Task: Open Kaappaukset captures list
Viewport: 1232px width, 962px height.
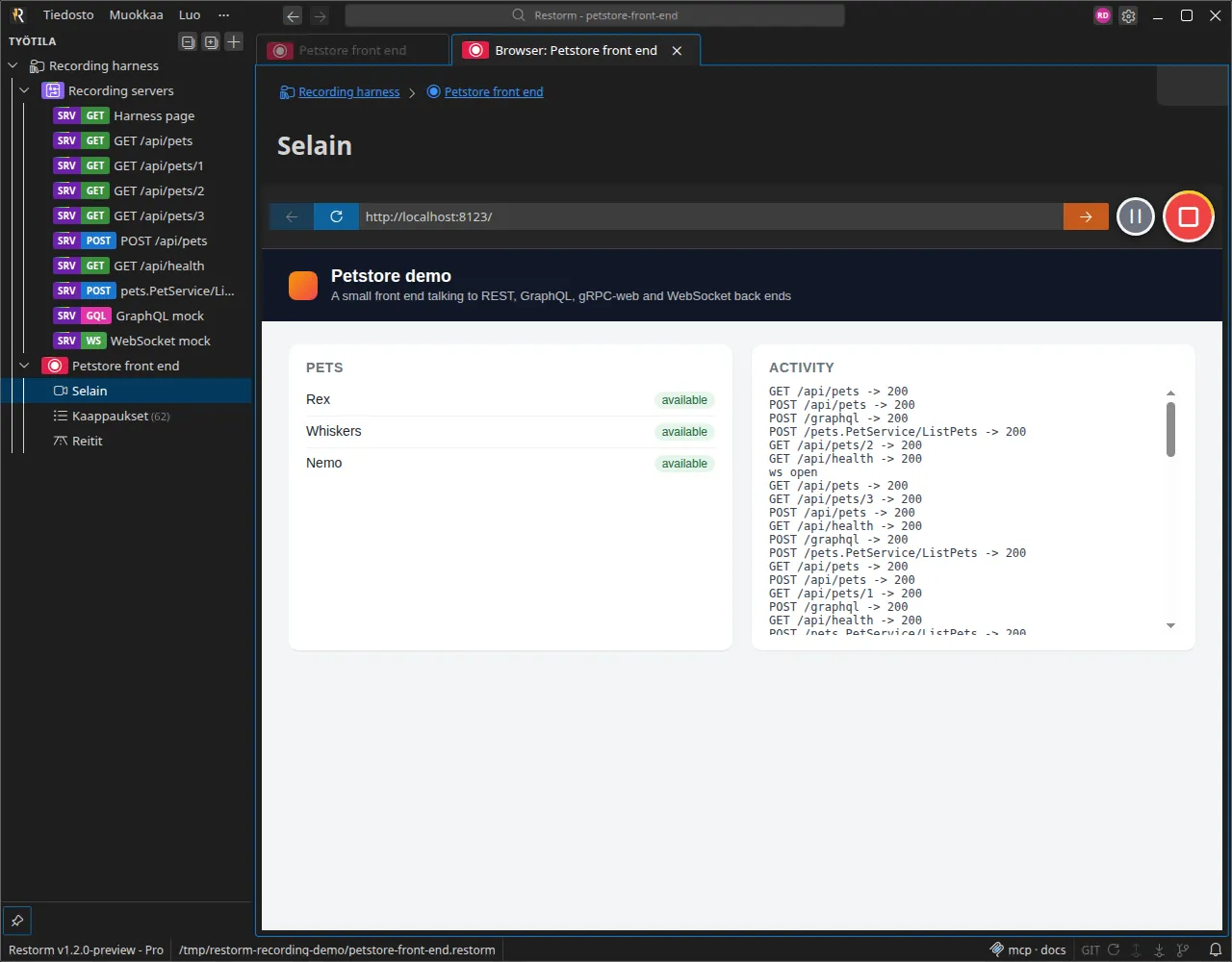Action: [x=126, y=416]
